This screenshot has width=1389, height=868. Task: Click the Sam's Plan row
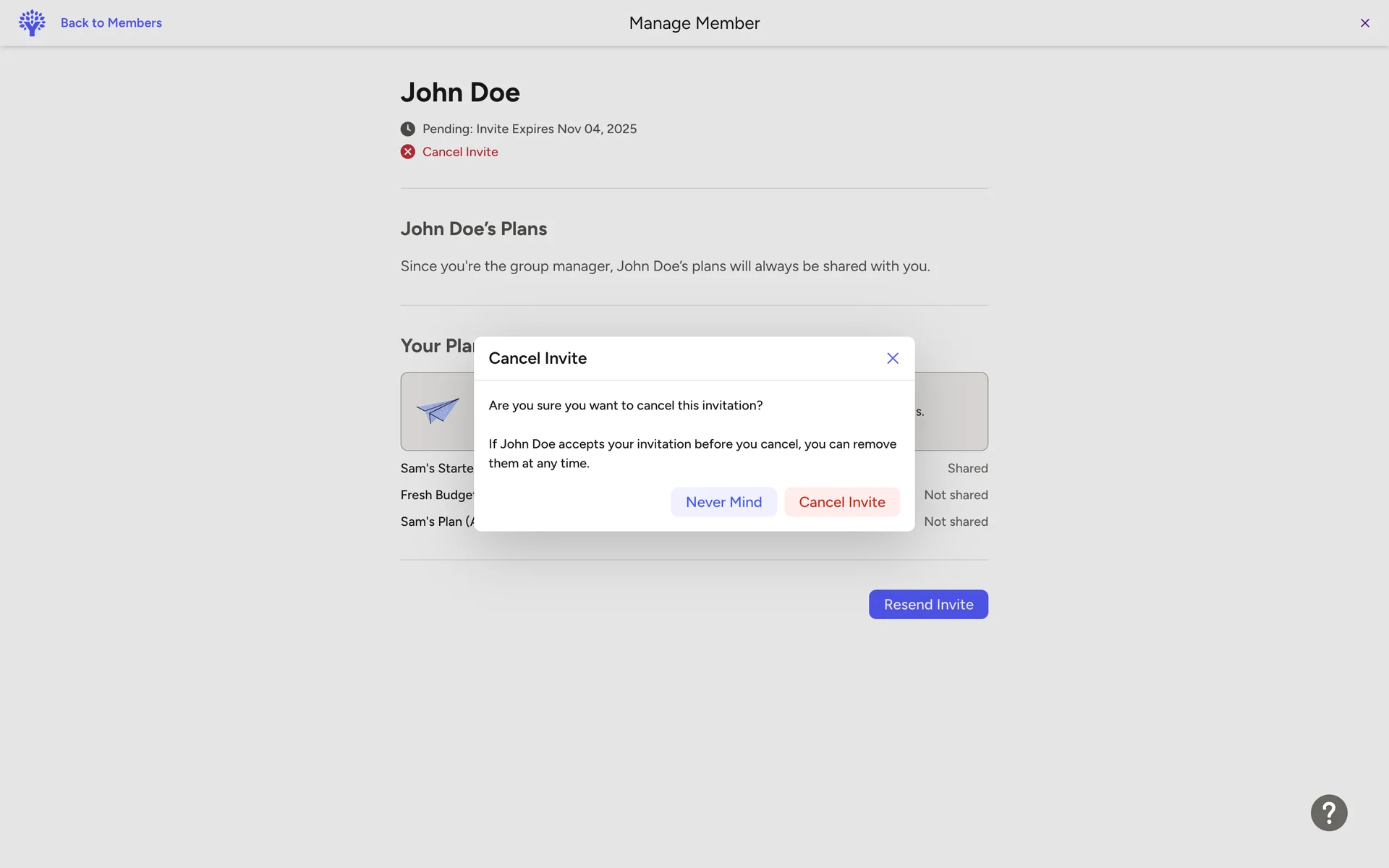[x=437, y=522]
